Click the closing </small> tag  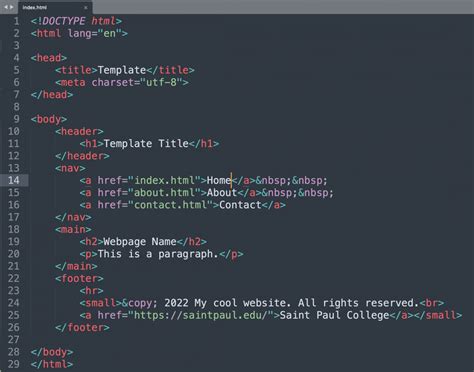tap(438, 316)
